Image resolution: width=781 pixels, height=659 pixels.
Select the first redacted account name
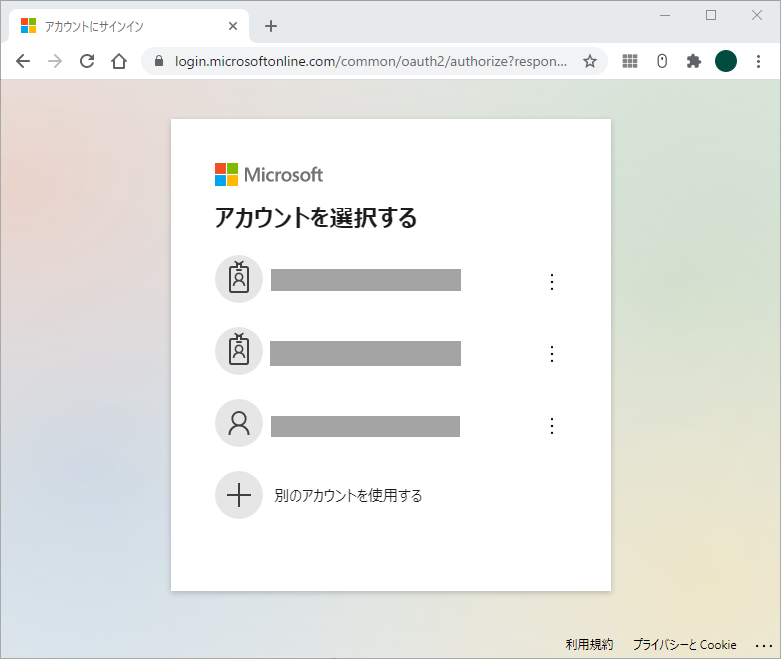click(x=366, y=280)
